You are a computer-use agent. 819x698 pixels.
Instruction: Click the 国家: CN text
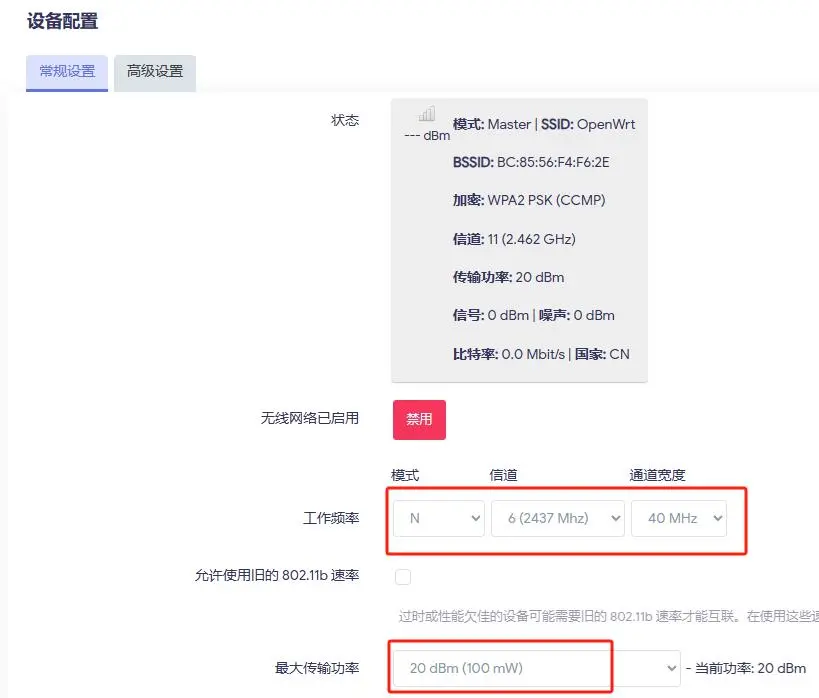[x=602, y=354]
